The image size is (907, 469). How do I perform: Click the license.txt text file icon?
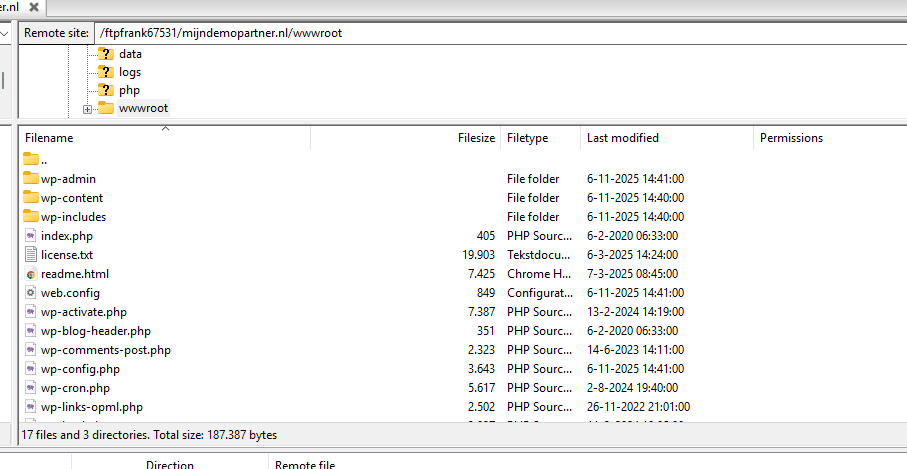click(x=31, y=254)
